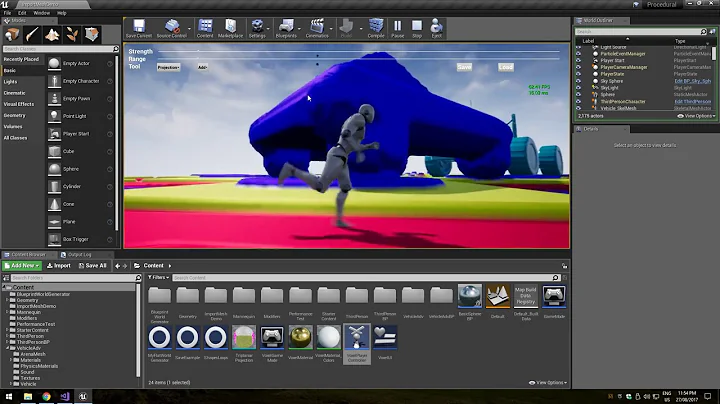Toggle visibility of Light Source actor
Screen dimensions: 720x404
pos(579,47)
